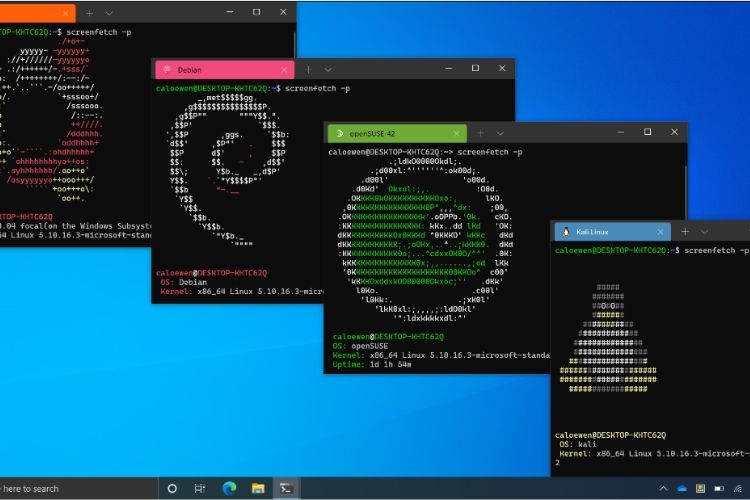Click 'OS: Debian' text in Debian window
The image size is (750, 500).
click(183, 282)
